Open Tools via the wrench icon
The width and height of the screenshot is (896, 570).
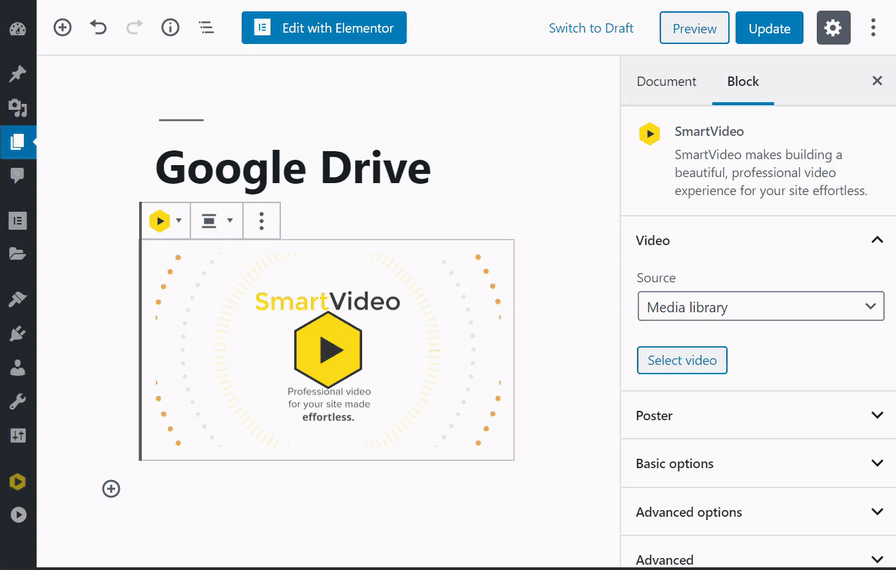click(x=18, y=402)
